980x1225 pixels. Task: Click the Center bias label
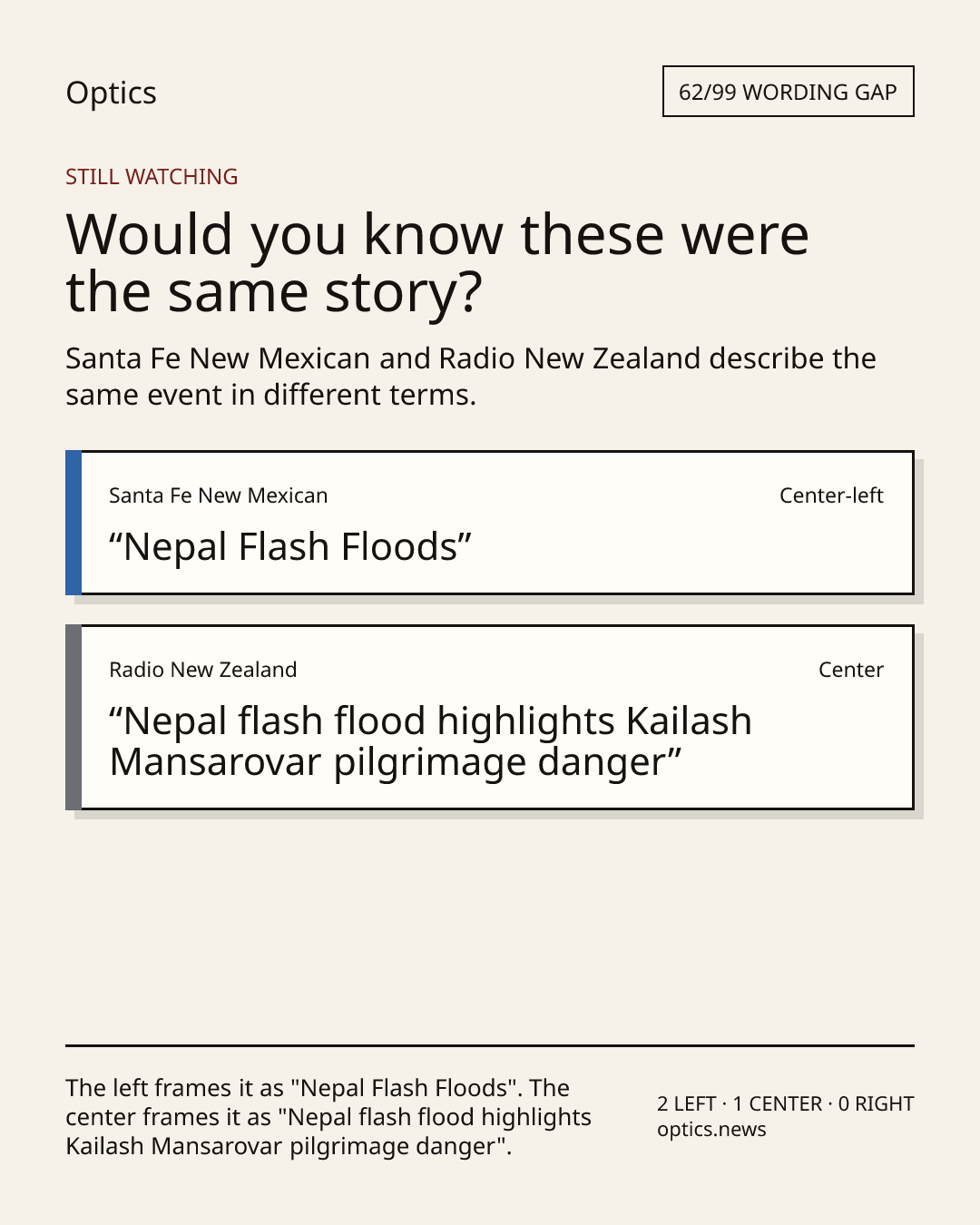click(x=851, y=670)
